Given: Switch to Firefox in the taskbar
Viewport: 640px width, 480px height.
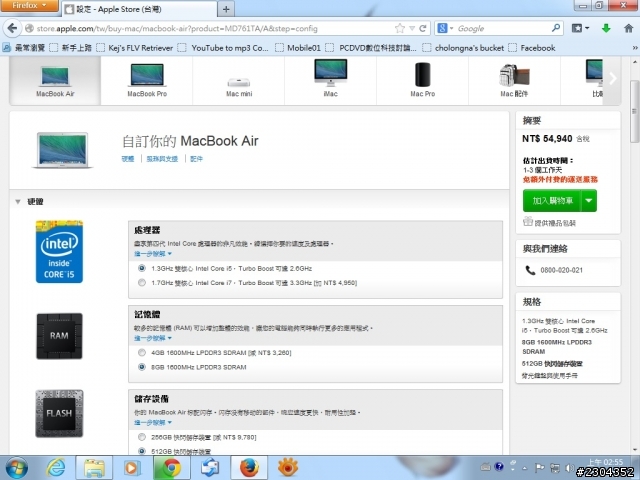Looking at the screenshot, I should (x=249, y=468).
